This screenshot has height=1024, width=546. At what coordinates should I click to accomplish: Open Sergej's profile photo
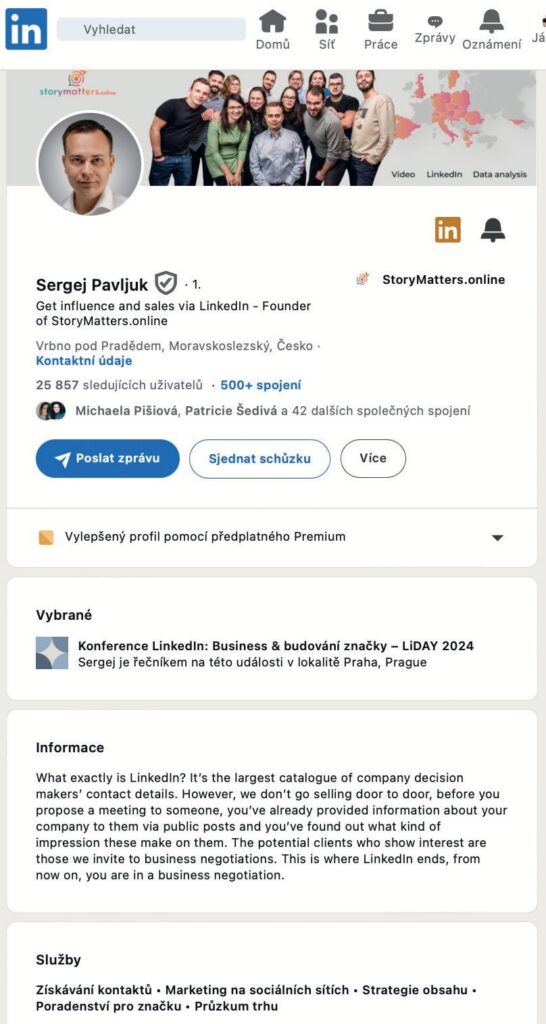(89, 163)
